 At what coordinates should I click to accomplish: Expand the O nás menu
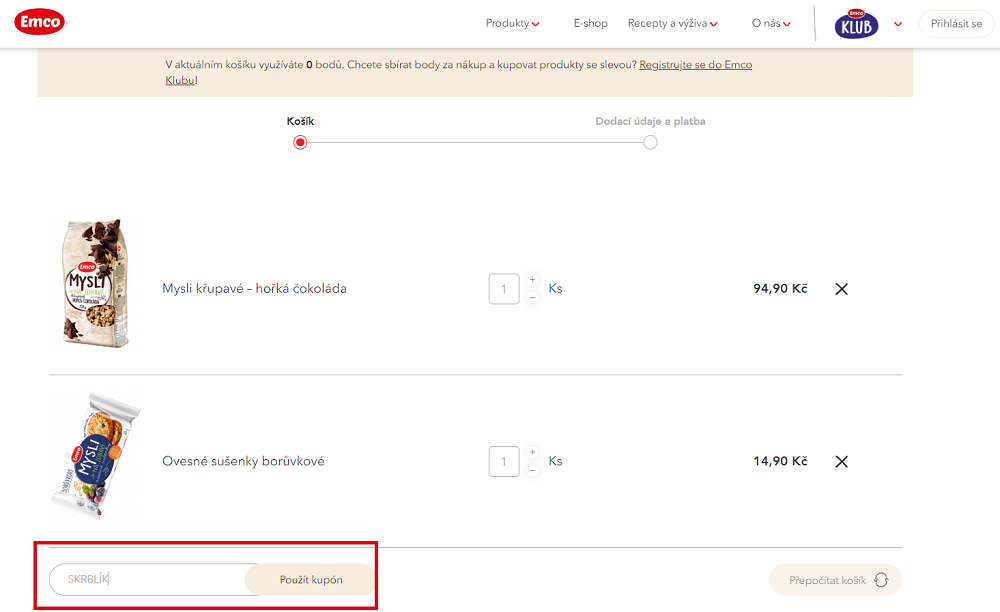click(x=771, y=24)
